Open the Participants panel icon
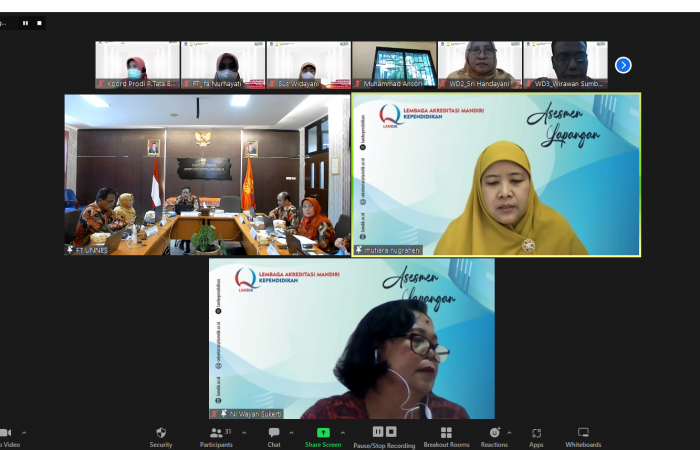Screen dimensions: 700x450 click(x=216, y=432)
